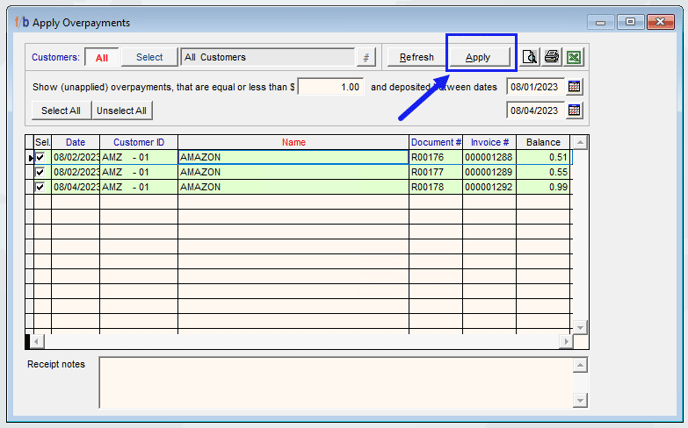Click the Unselect All button
The height and width of the screenshot is (428, 688).
[123, 110]
